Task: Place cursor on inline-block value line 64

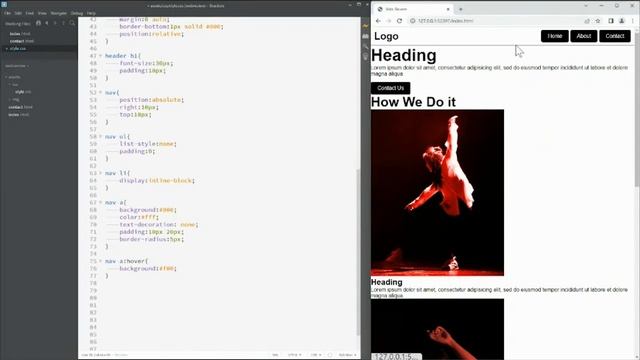Action: click(171, 180)
